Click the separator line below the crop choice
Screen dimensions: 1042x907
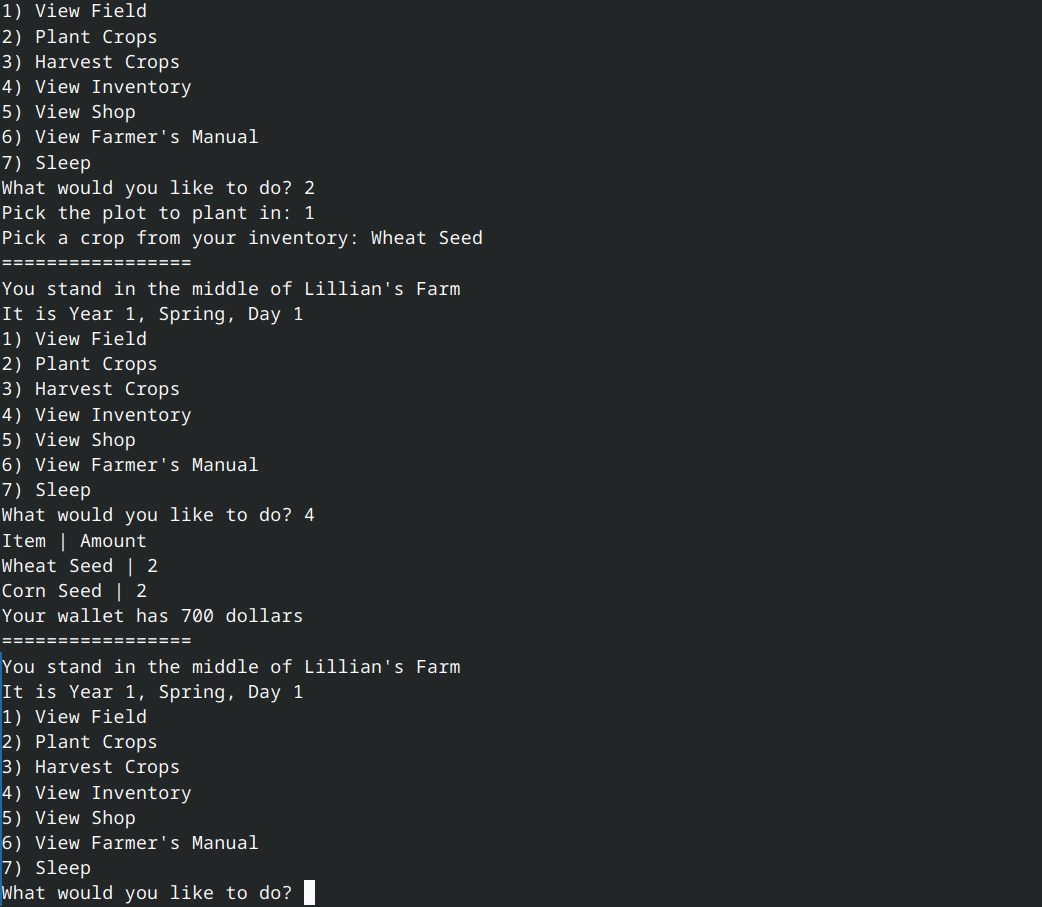pyautogui.click(x=96, y=263)
